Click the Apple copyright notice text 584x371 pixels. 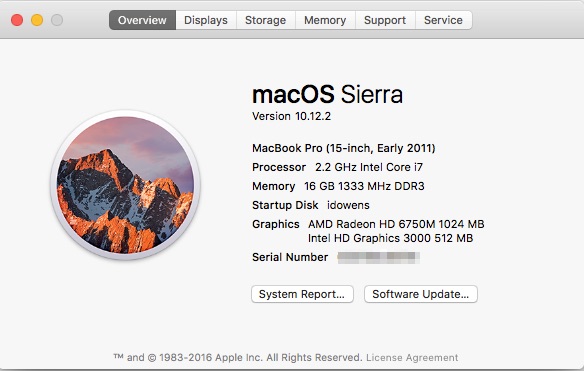[238, 358]
